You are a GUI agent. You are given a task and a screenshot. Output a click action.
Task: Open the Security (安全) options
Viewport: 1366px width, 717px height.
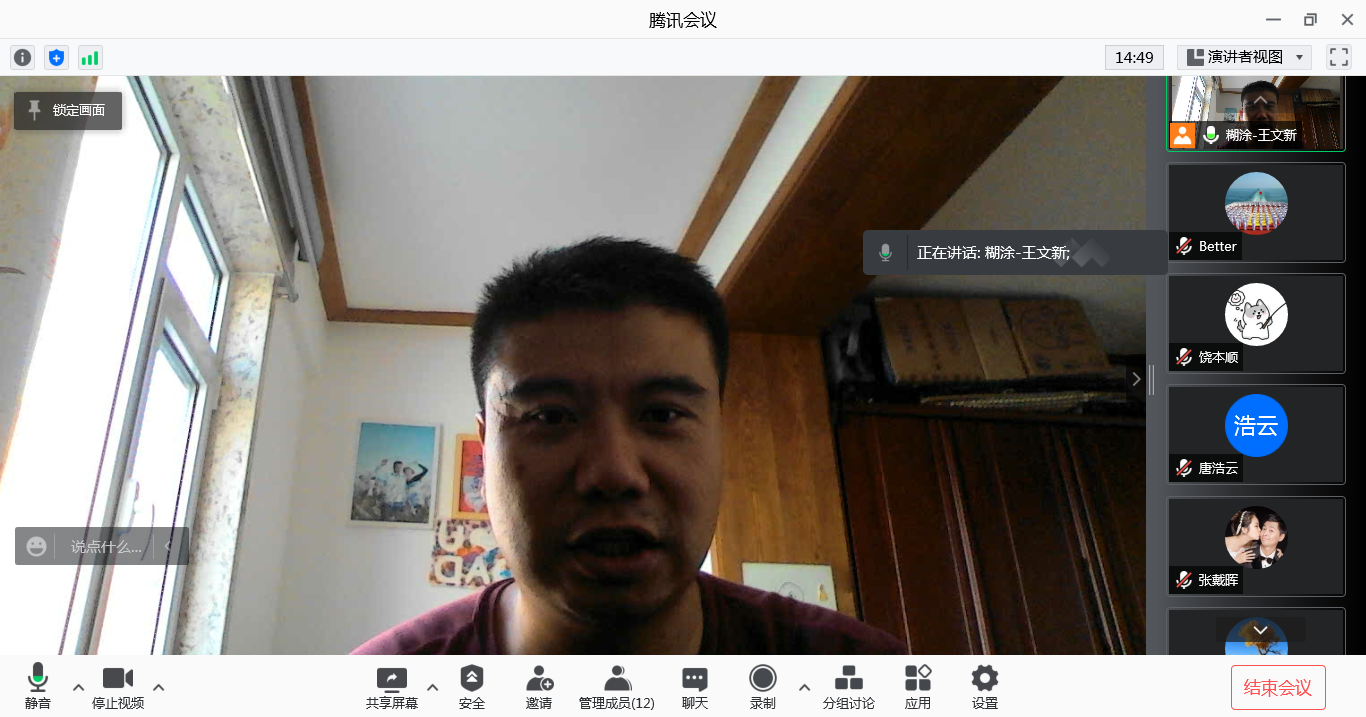click(x=472, y=686)
